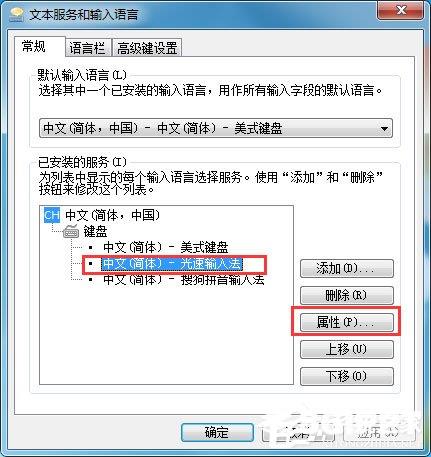Open the 高级键设置 tab
The height and width of the screenshot is (457, 431).
point(147,48)
